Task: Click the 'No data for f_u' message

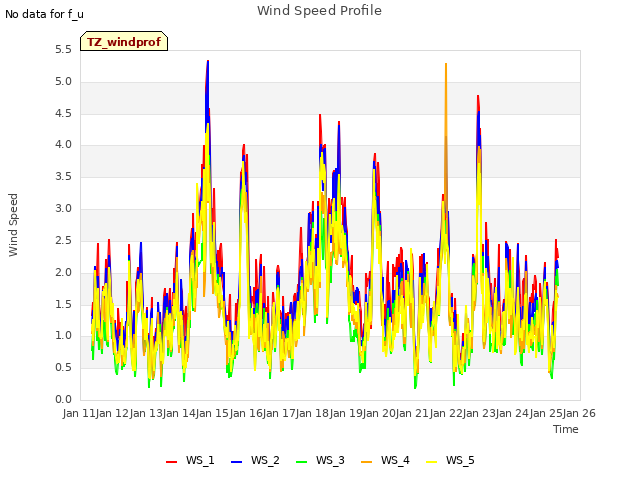Action: coord(44,14)
